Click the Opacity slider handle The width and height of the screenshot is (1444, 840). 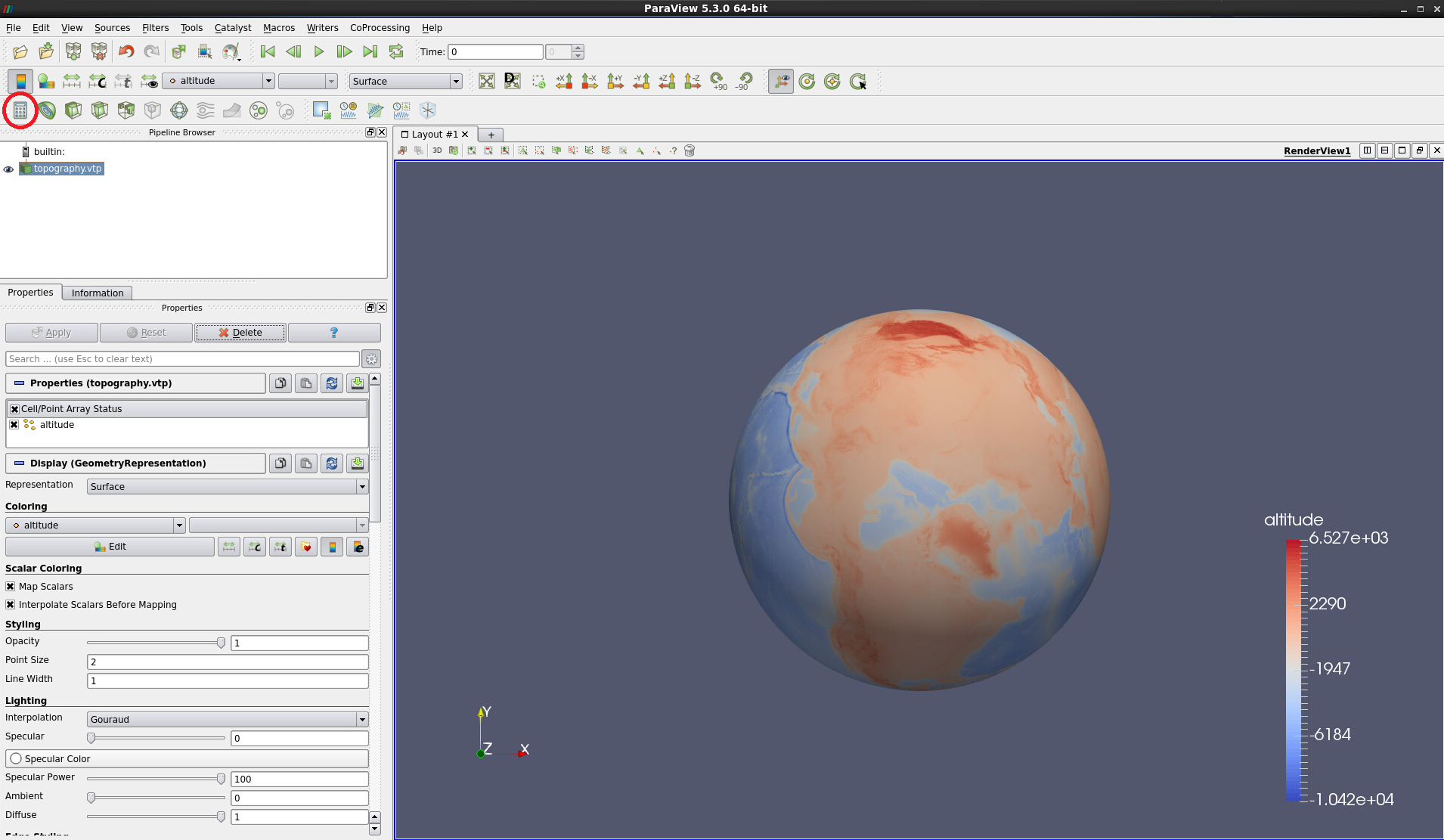(x=221, y=643)
